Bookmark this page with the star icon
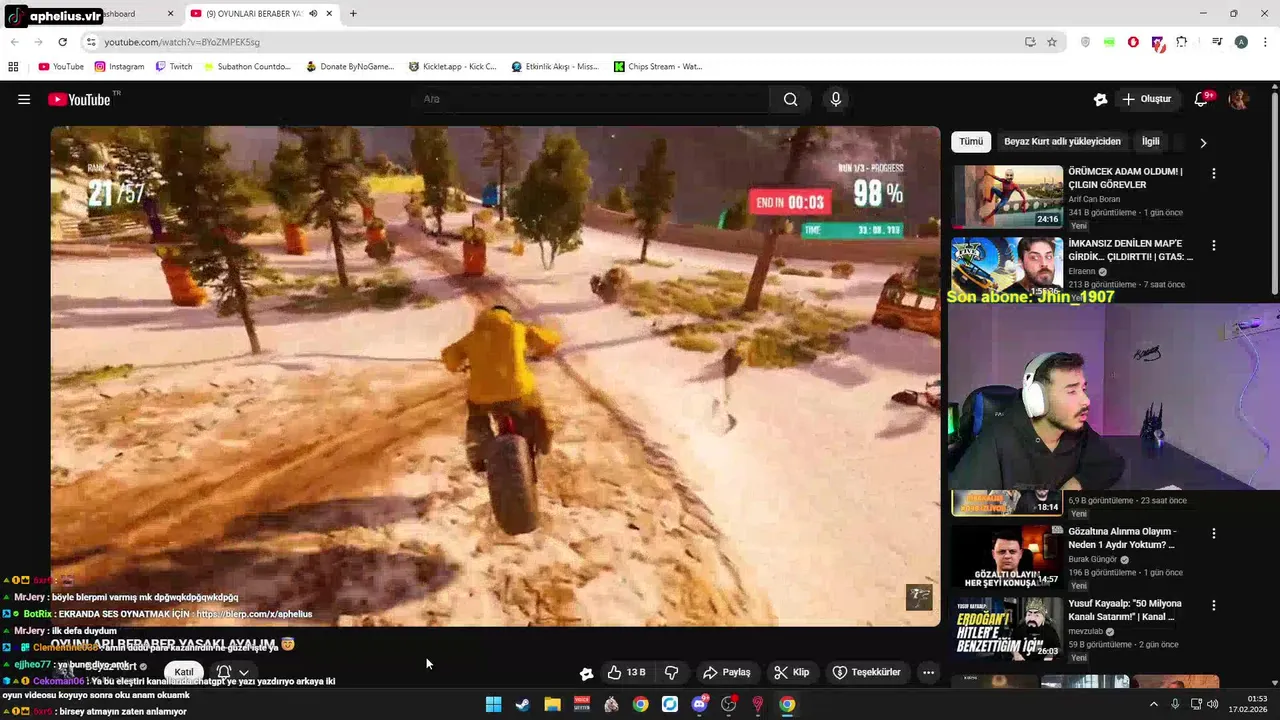1280x720 pixels. tap(1052, 42)
